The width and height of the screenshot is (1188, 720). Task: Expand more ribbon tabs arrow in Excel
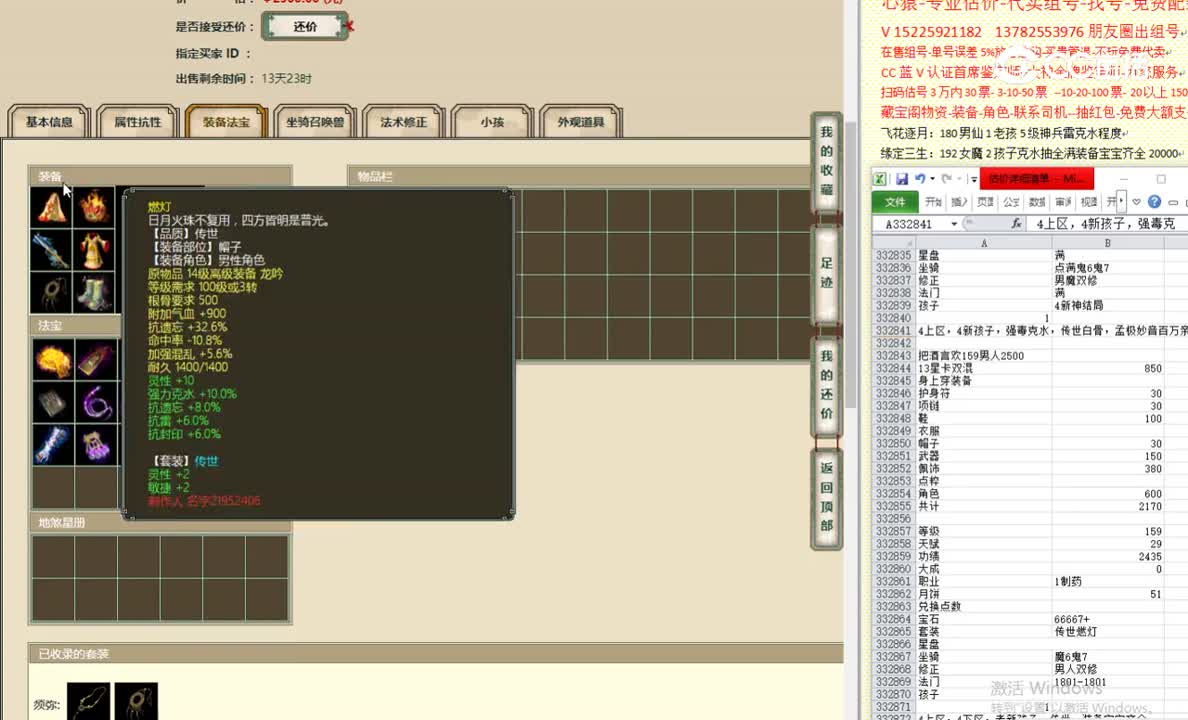tap(1121, 202)
